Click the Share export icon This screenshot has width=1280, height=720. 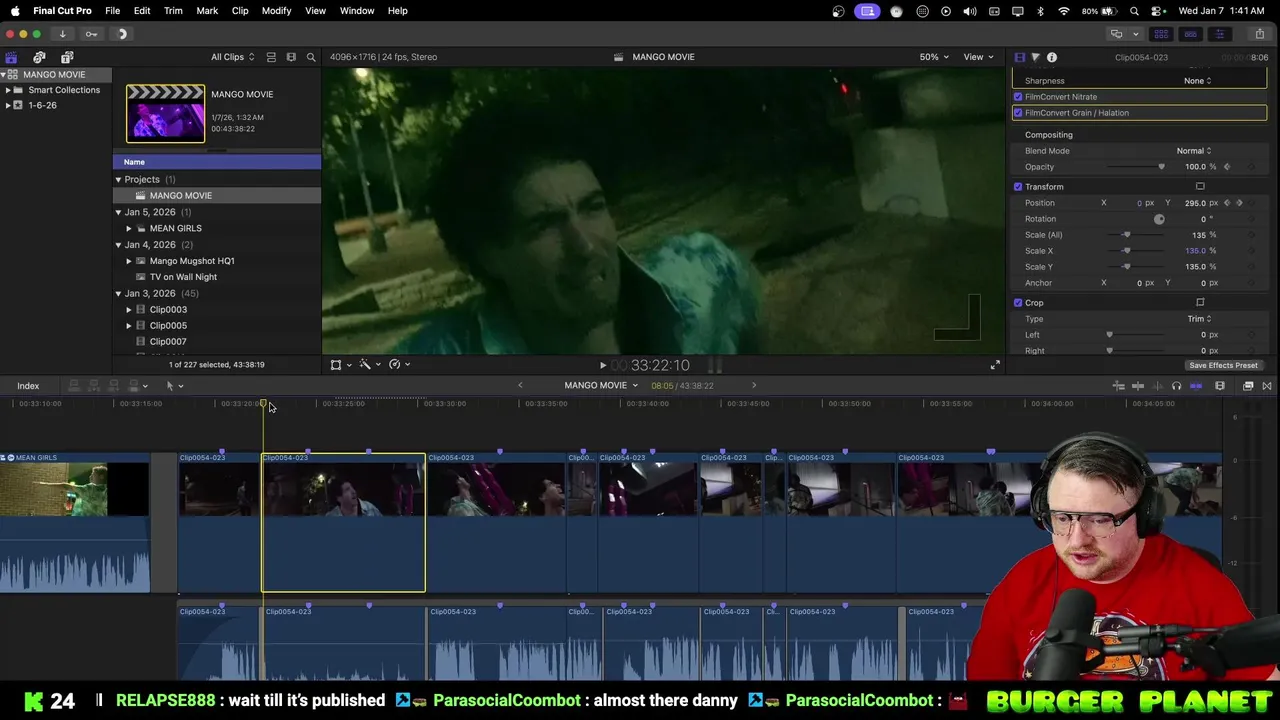[x=1259, y=34]
